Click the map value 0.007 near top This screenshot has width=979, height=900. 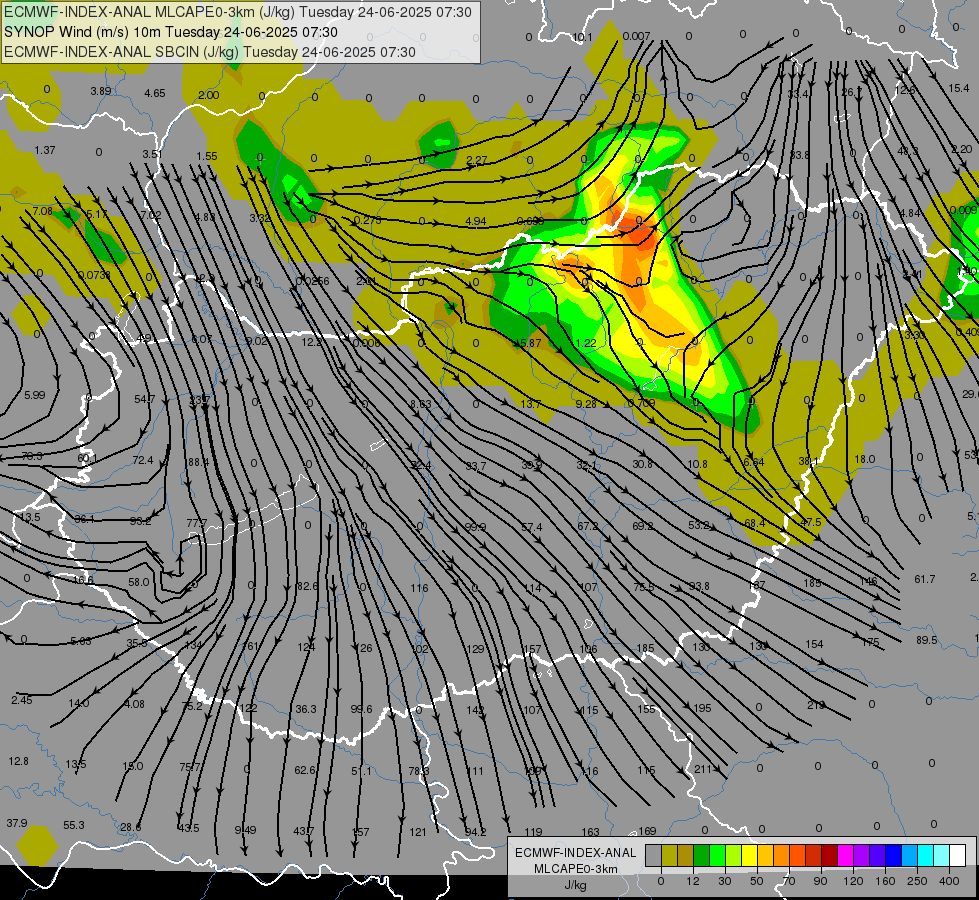pyautogui.click(x=636, y=36)
